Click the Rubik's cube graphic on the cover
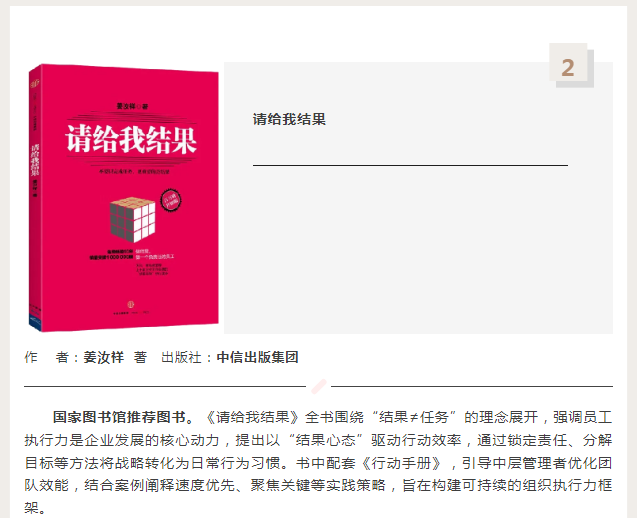Screen dimensions: 637x518 click(132, 219)
